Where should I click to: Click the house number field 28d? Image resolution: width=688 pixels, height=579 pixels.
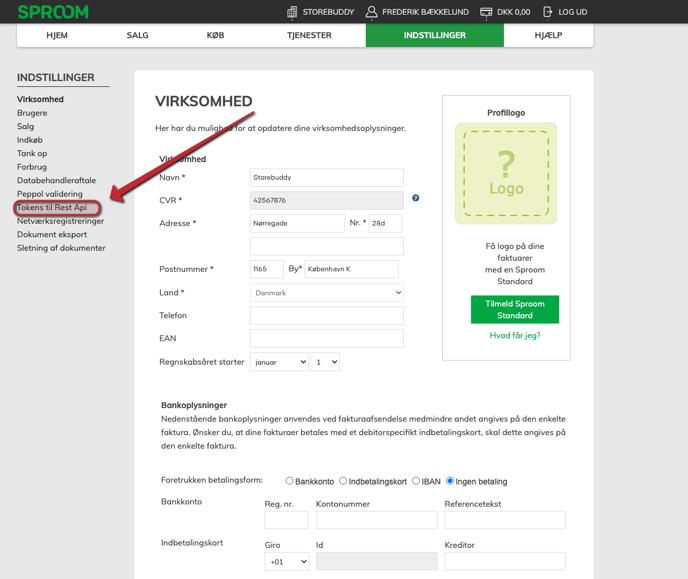(x=385, y=223)
